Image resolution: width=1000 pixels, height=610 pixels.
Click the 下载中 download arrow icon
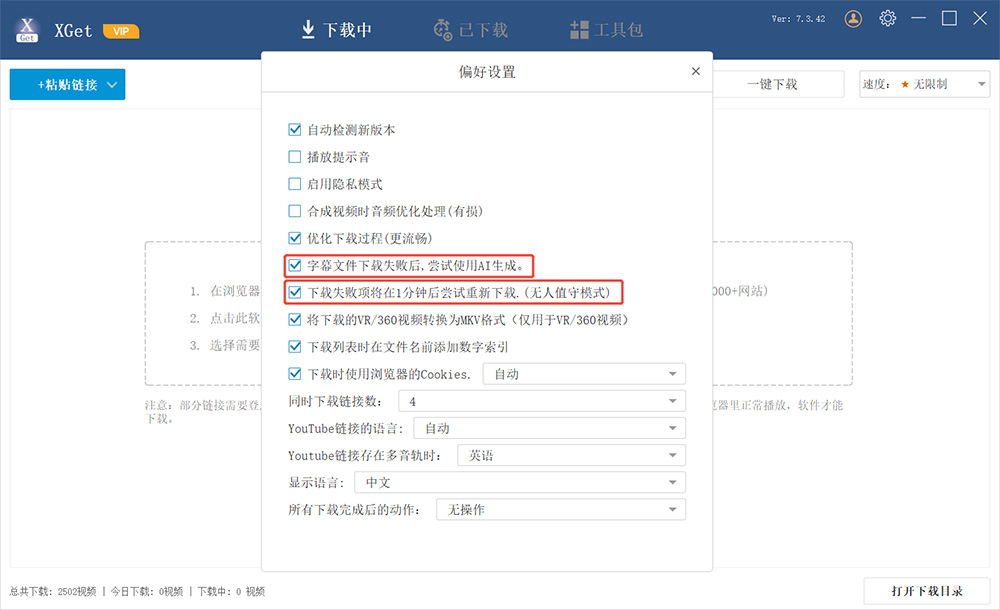[x=308, y=29]
